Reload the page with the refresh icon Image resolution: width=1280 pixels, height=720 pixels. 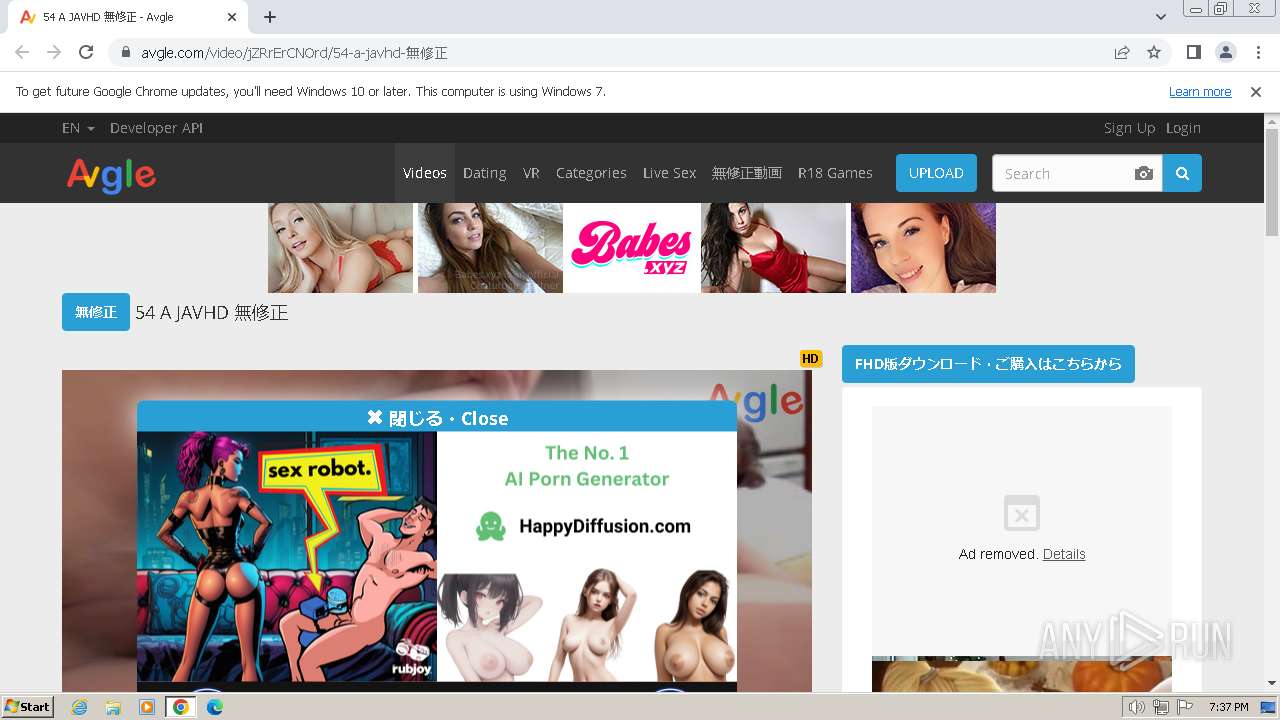[x=86, y=52]
